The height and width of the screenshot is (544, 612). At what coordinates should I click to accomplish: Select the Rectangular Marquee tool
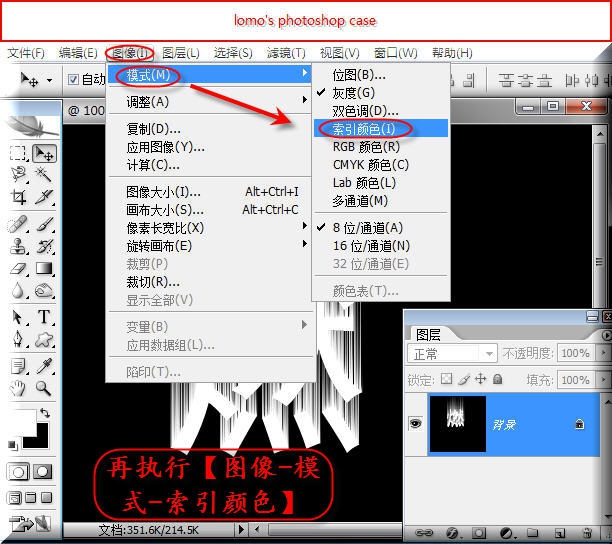pos(18,153)
